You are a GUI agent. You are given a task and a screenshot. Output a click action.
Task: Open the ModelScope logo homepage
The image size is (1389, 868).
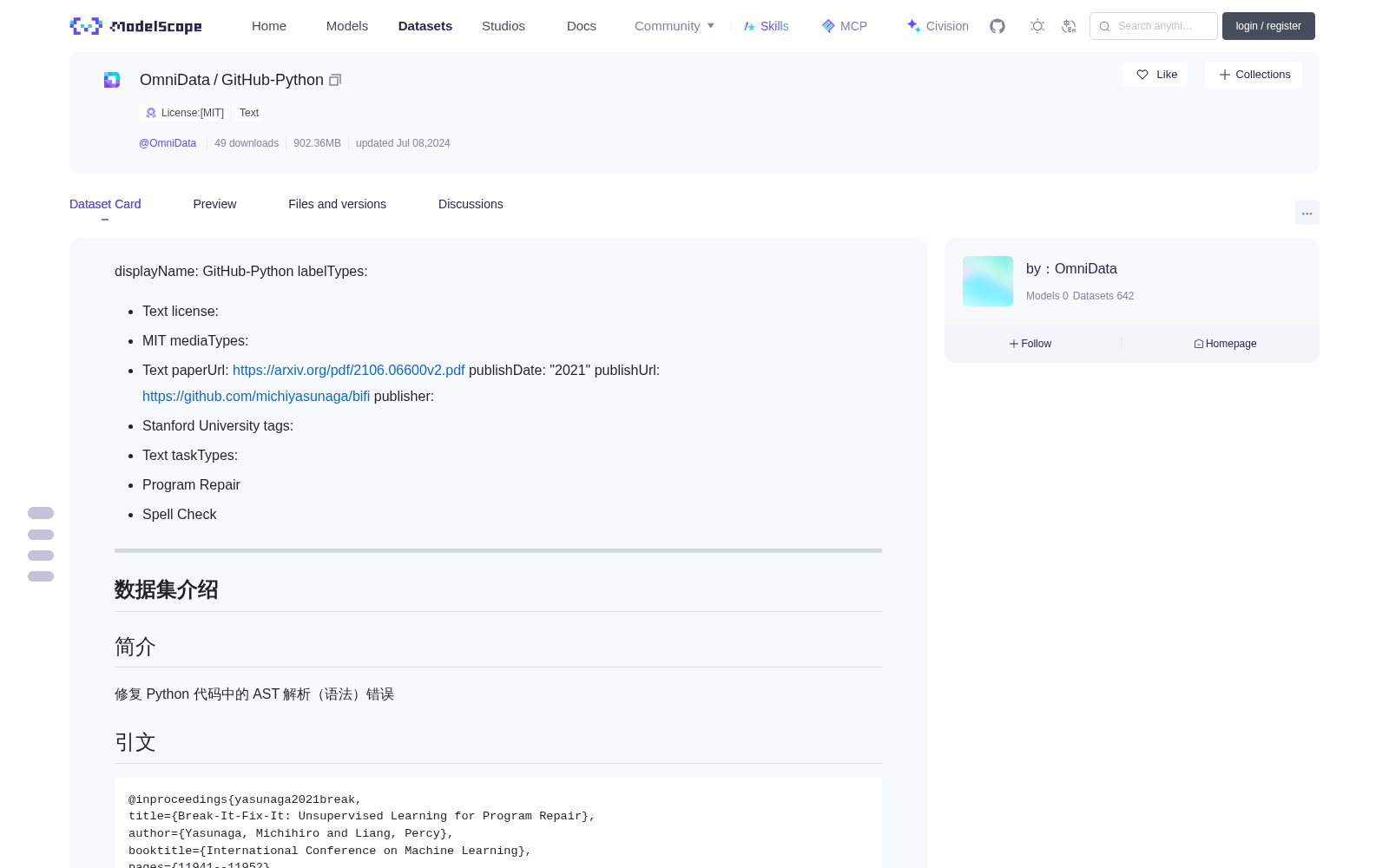pos(136,26)
